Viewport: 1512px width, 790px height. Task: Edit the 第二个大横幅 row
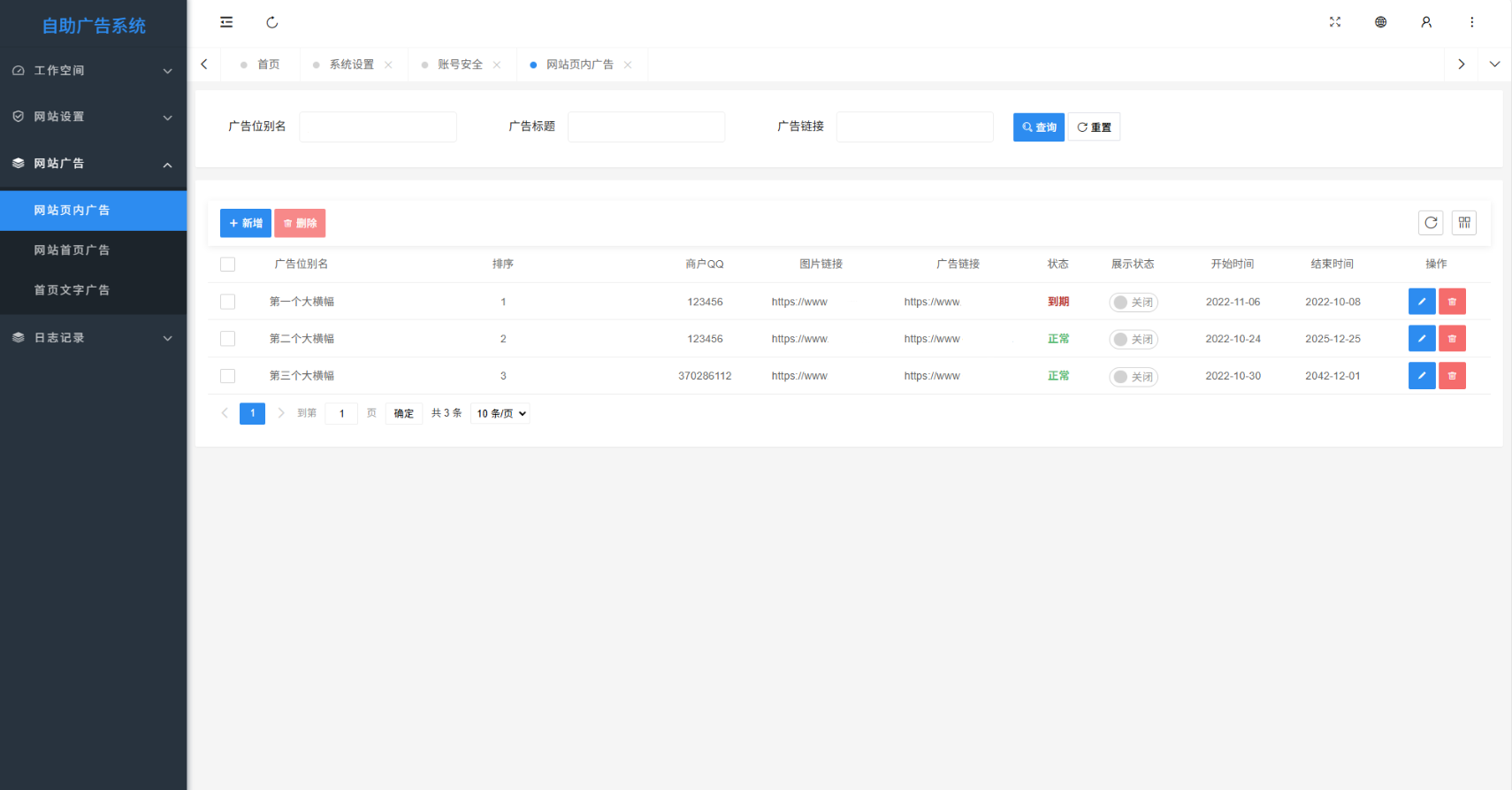(x=1422, y=339)
